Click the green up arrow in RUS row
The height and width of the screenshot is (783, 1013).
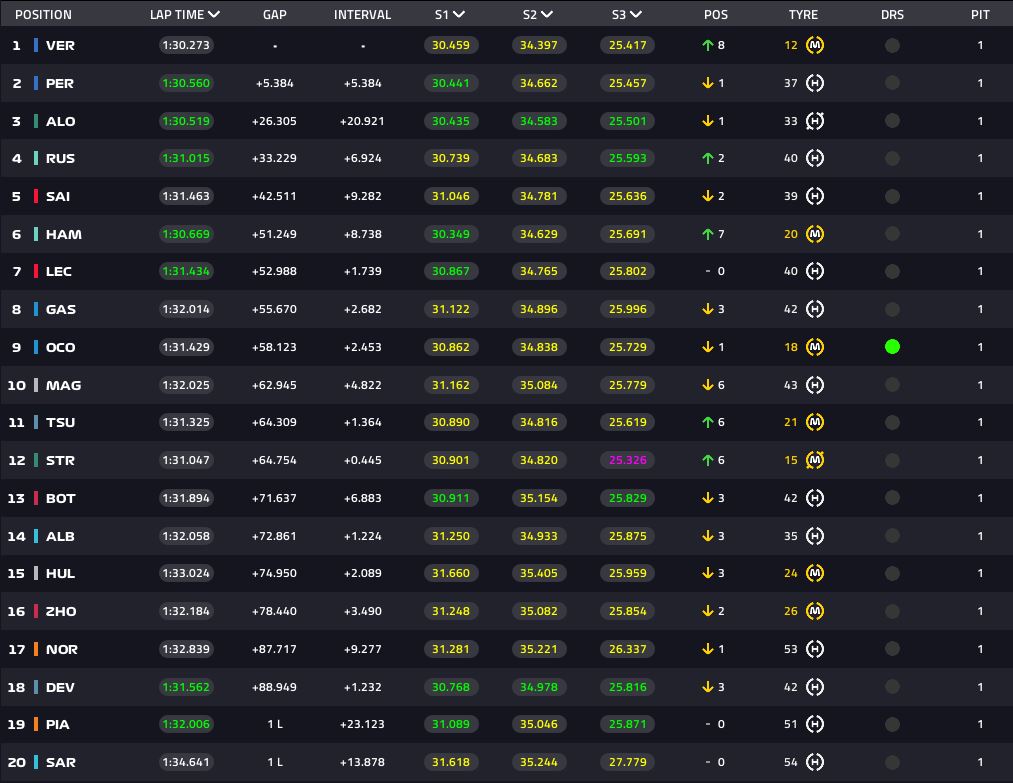tap(707, 158)
